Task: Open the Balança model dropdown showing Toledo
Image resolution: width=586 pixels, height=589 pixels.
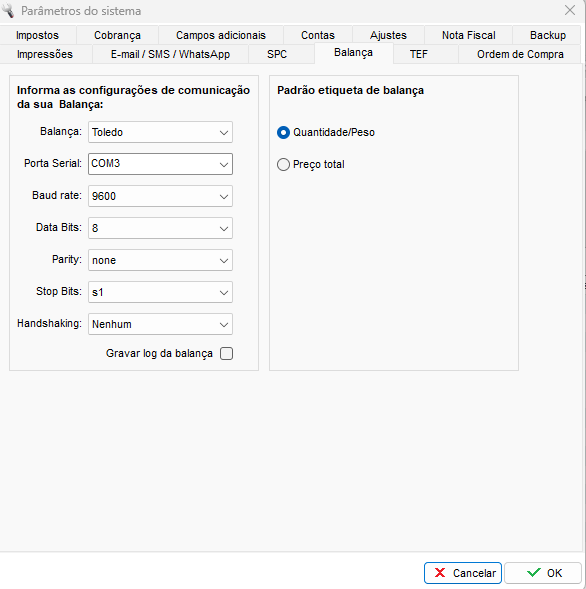Action: click(160, 132)
